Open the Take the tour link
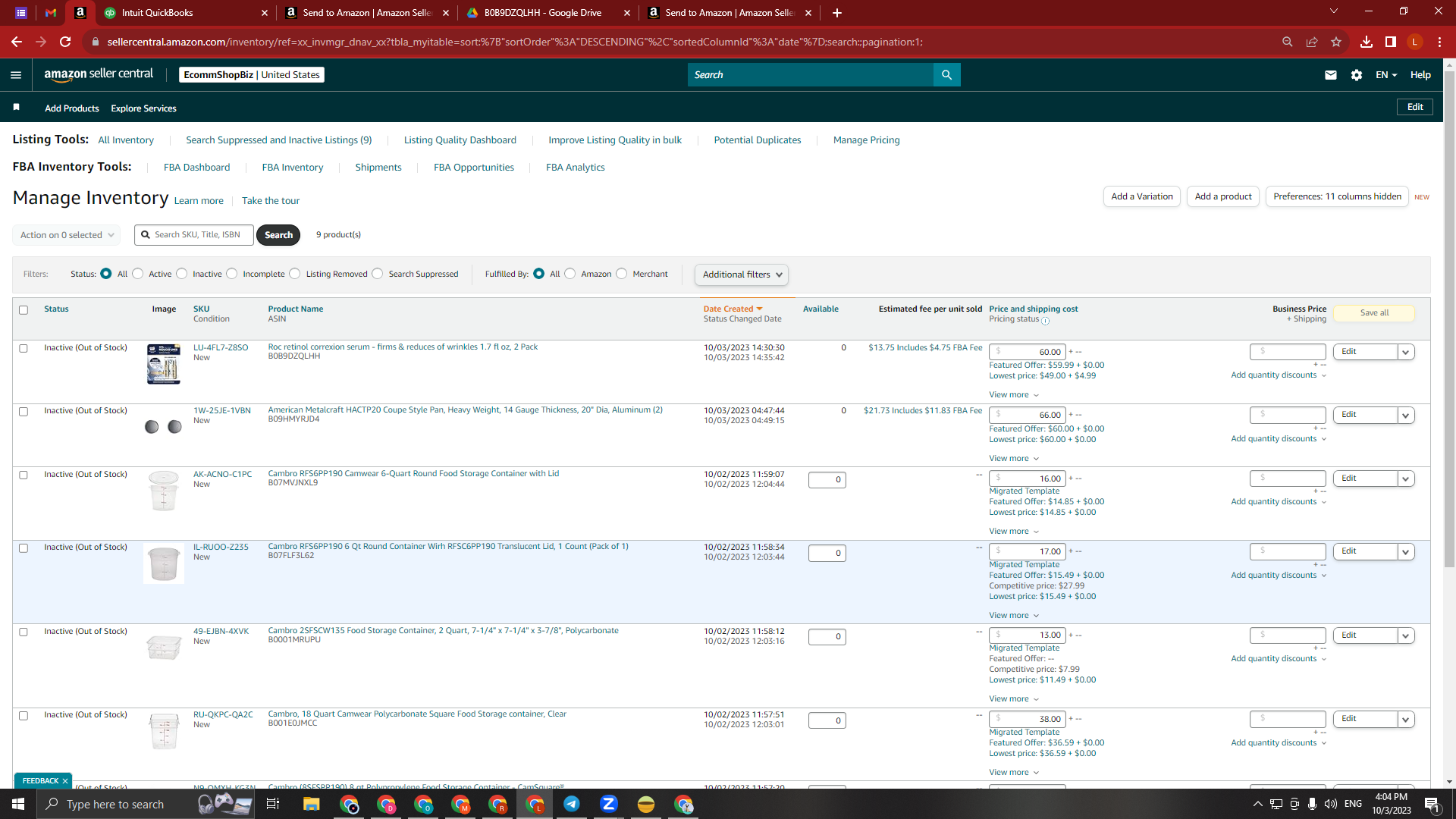The width and height of the screenshot is (1456, 819). 271,201
